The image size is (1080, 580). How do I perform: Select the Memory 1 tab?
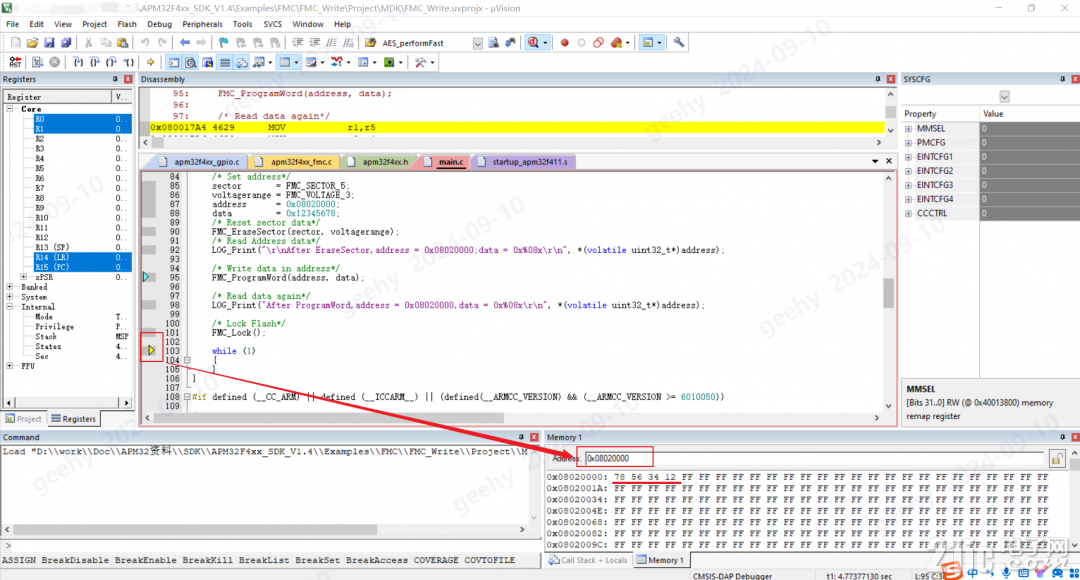tap(660, 560)
